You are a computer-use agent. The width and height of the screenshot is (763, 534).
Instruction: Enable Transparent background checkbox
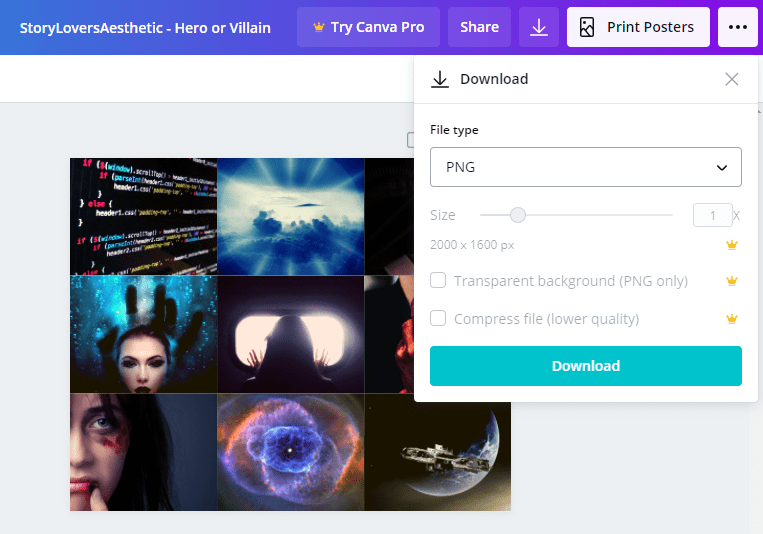tap(438, 281)
